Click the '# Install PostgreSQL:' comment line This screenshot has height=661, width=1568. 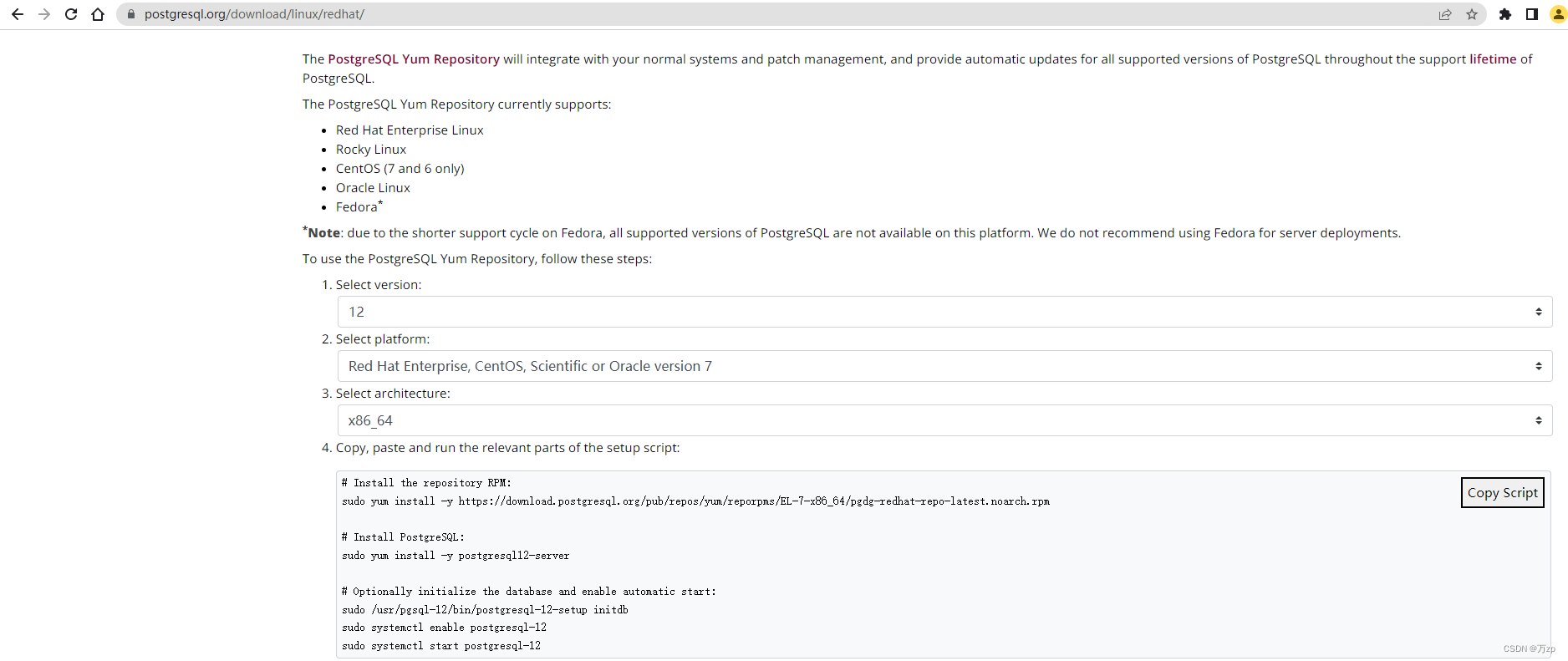[403, 537]
